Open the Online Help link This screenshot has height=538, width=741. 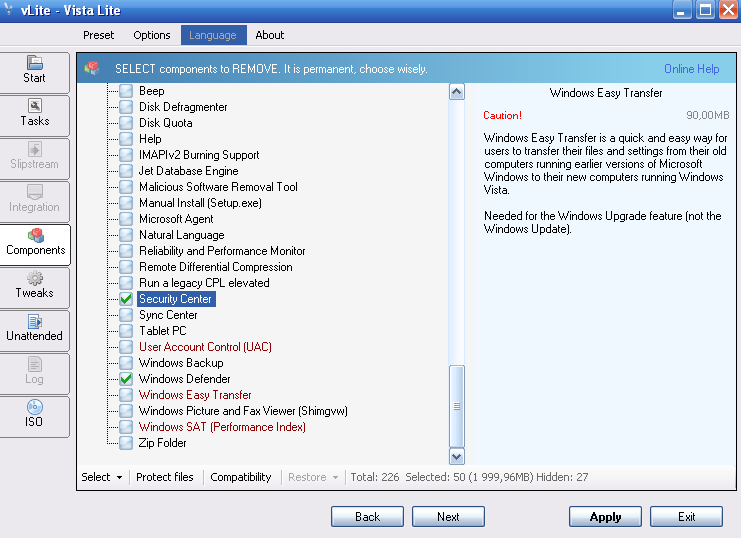(691, 69)
